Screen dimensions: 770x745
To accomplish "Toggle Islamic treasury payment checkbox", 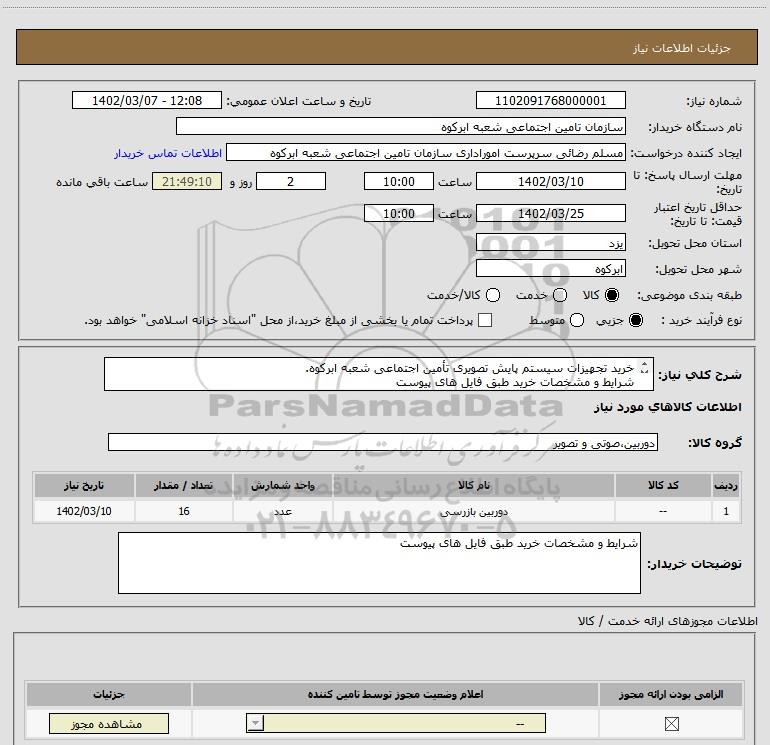I will (x=485, y=320).
